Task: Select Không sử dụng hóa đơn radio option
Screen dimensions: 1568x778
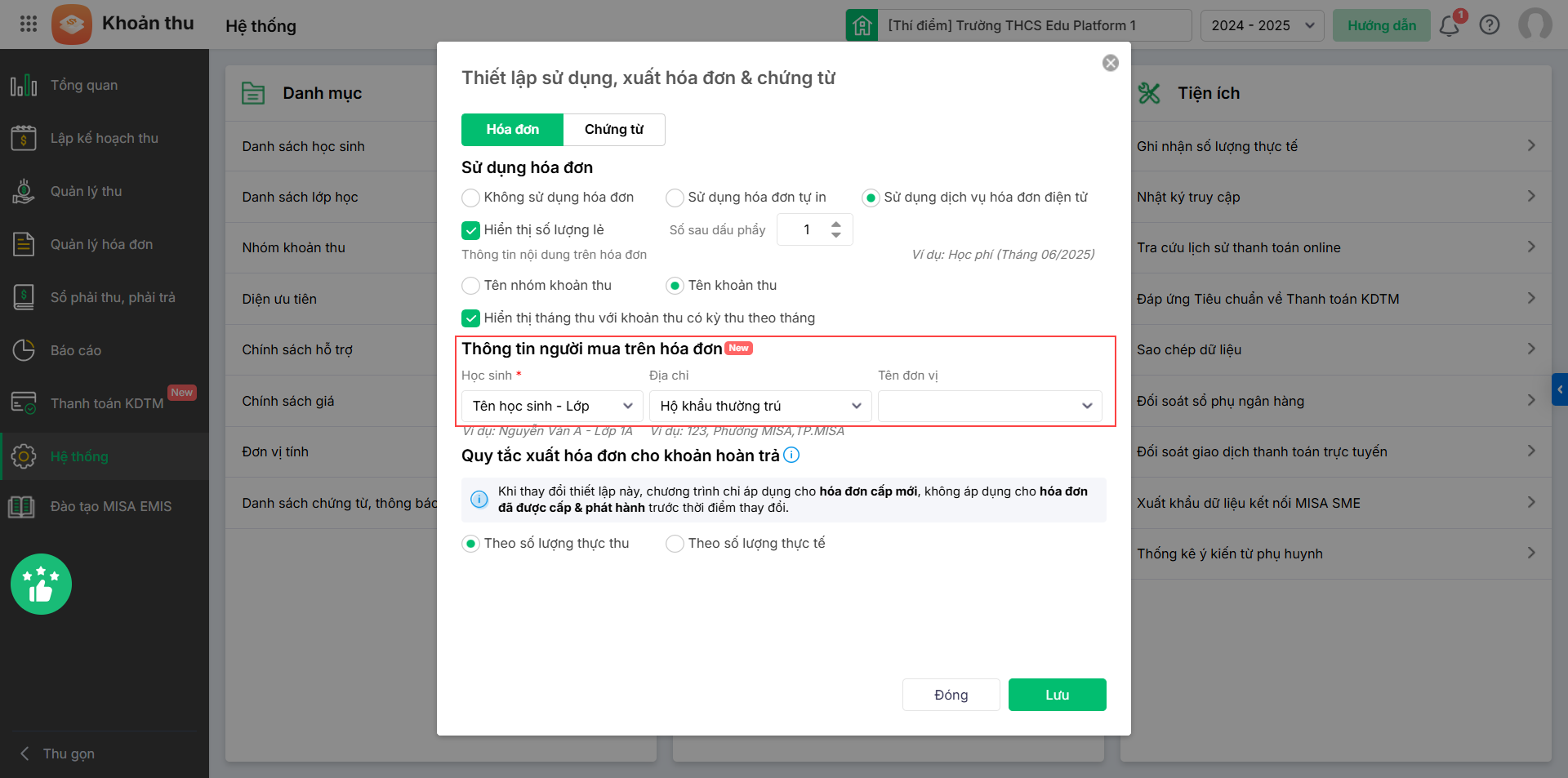Action: click(471, 198)
